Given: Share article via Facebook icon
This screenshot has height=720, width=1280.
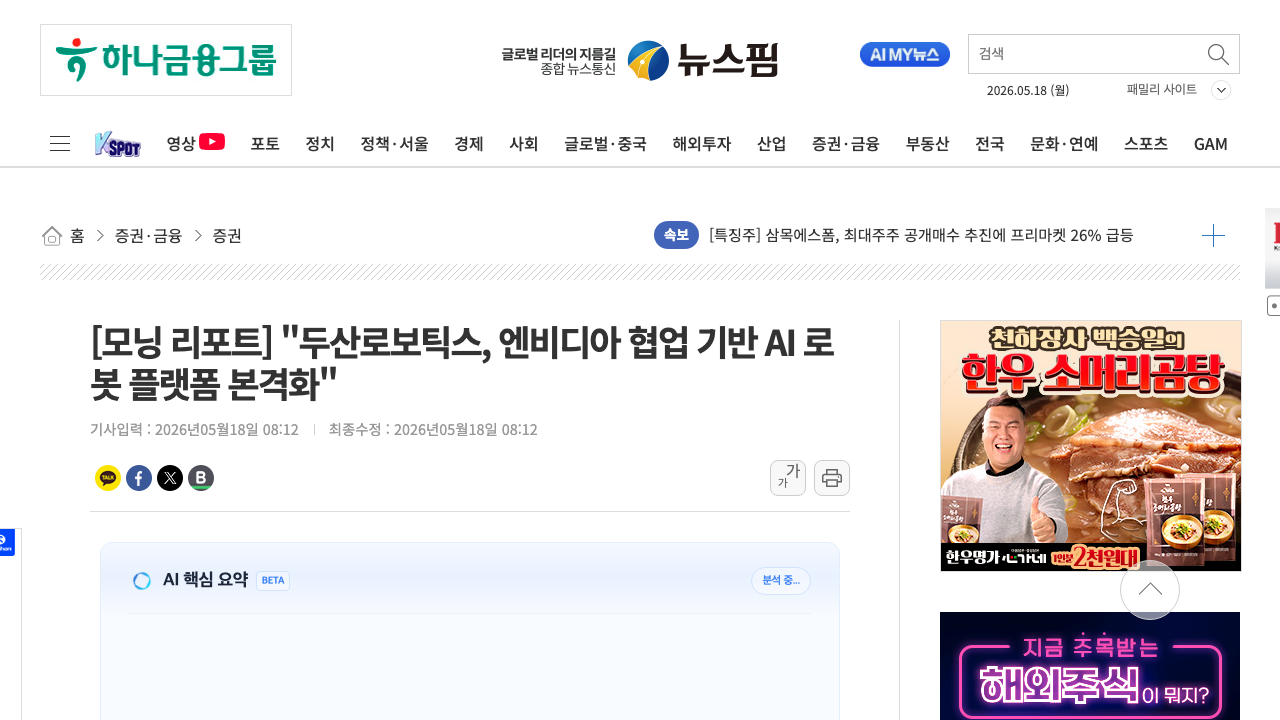Looking at the screenshot, I should click(139, 478).
